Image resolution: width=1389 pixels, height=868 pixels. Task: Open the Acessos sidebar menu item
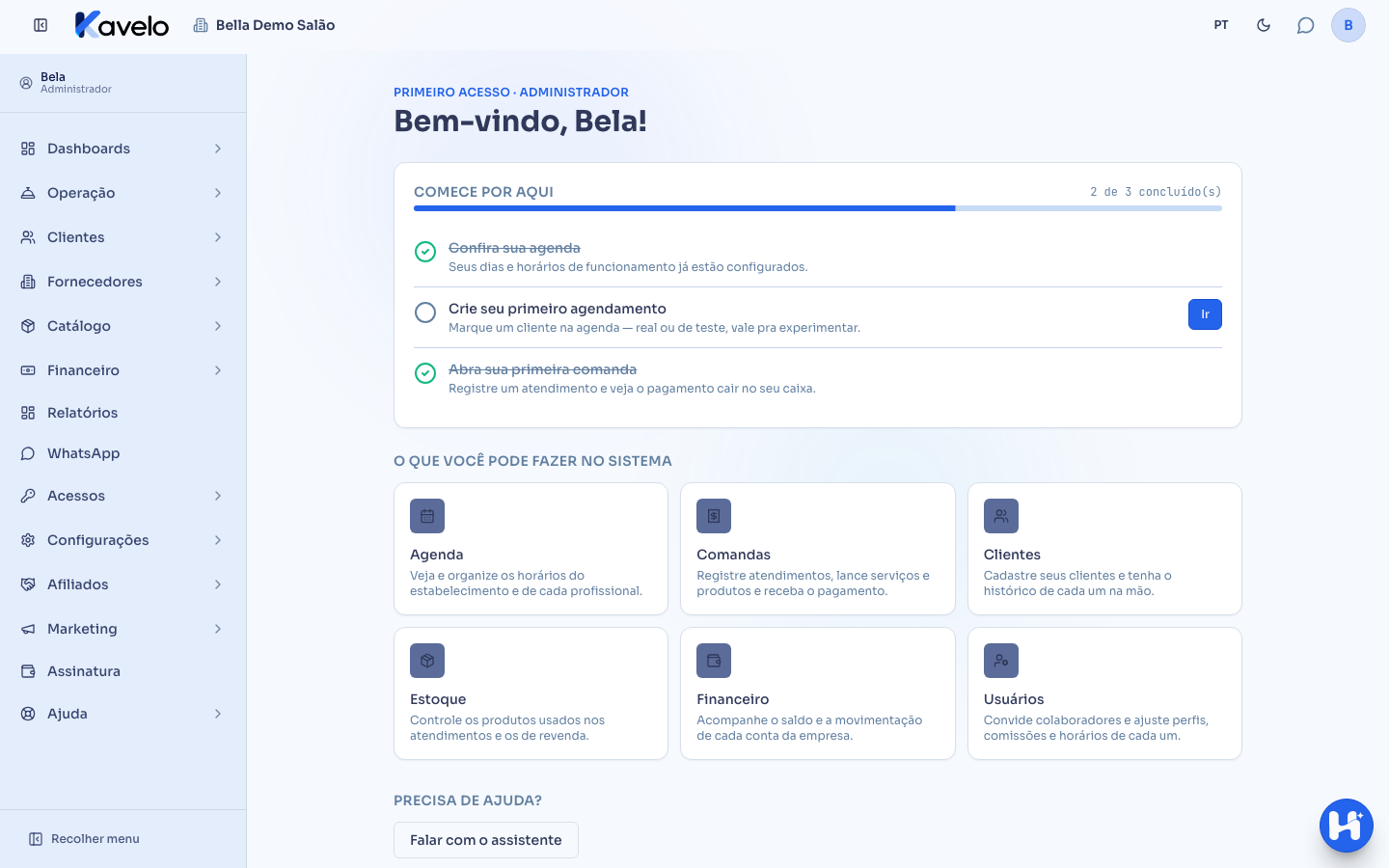123,496
